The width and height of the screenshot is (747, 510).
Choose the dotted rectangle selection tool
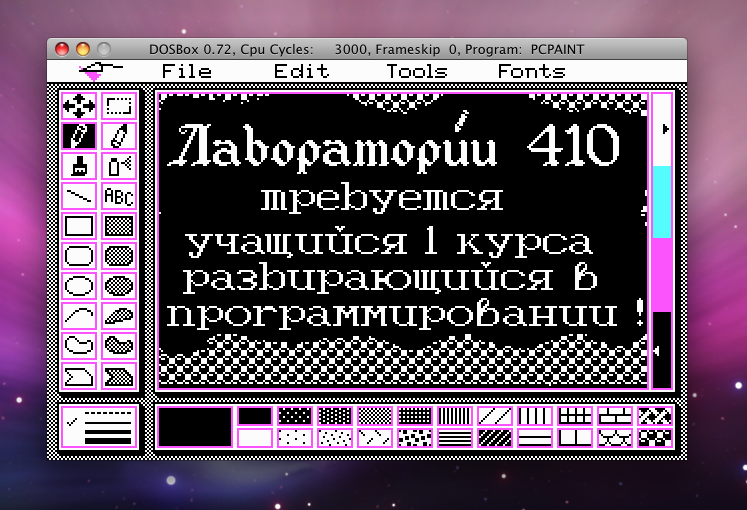(x=119, y=105)
